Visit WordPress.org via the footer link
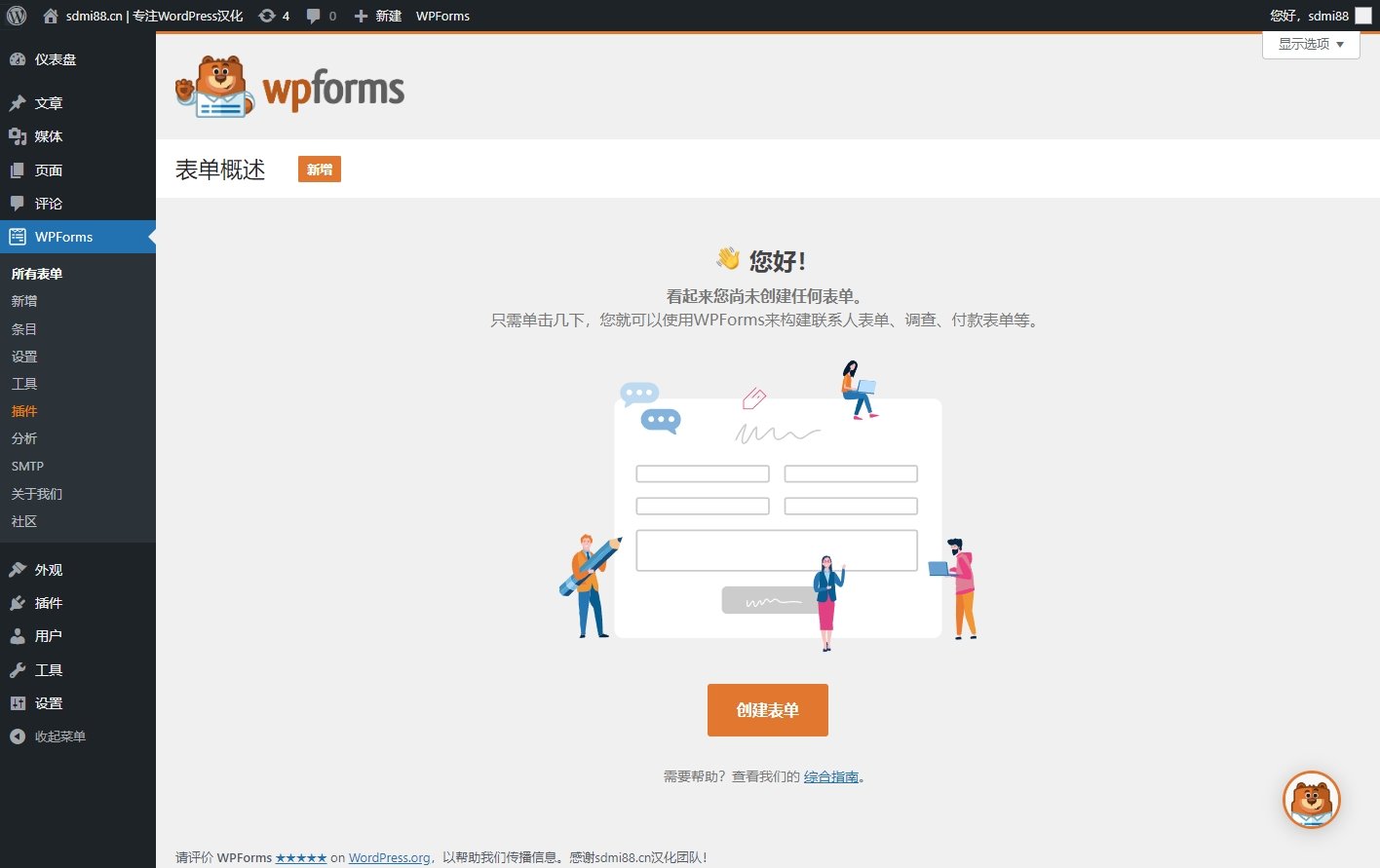 coord(388,857)
